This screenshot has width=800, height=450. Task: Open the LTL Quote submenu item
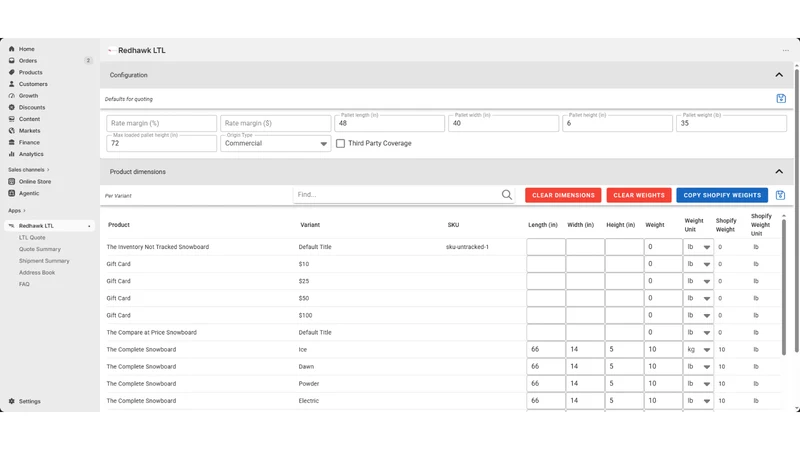tap(32, 238)
